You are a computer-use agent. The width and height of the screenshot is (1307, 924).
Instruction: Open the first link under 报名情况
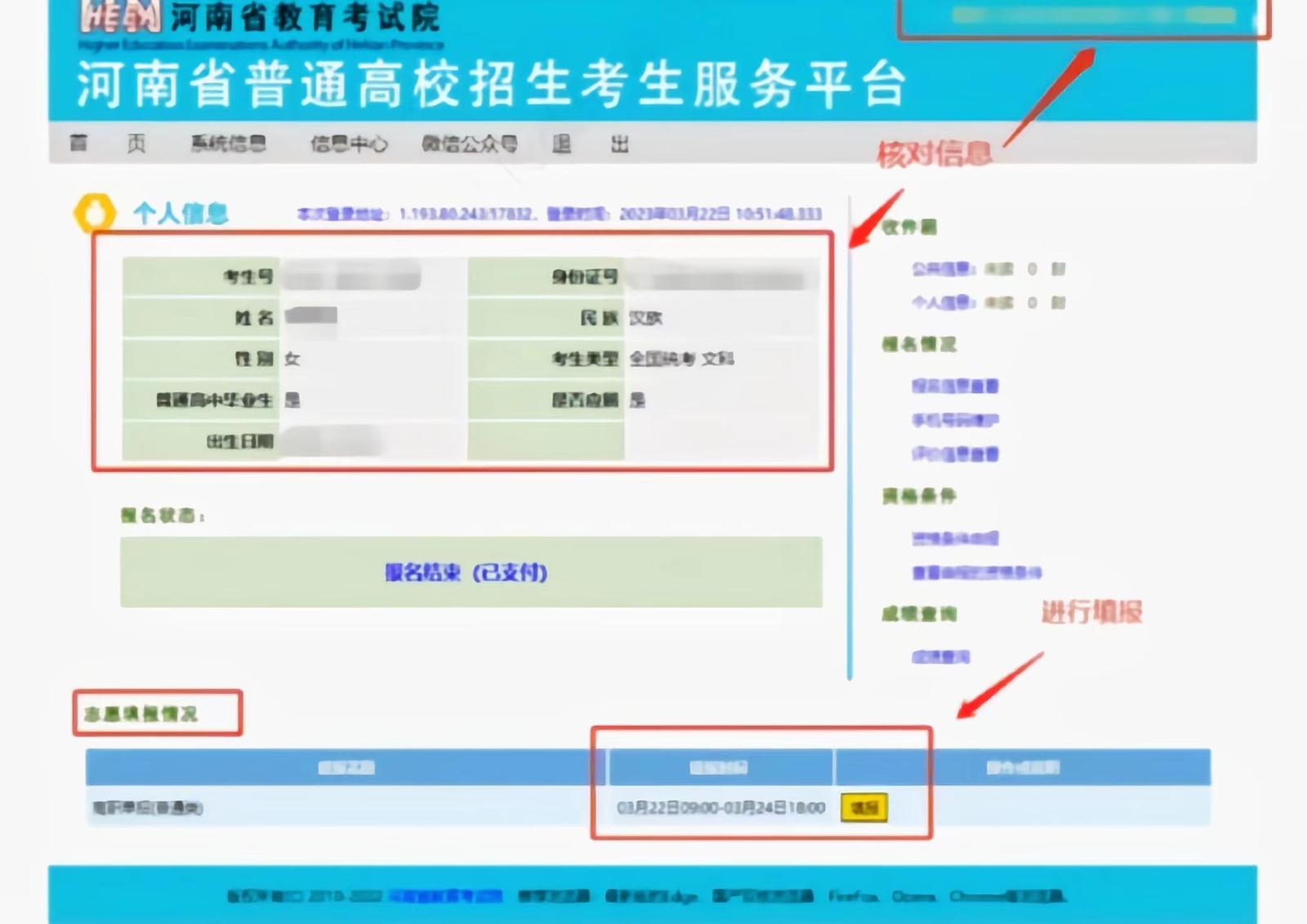[955, 386]
